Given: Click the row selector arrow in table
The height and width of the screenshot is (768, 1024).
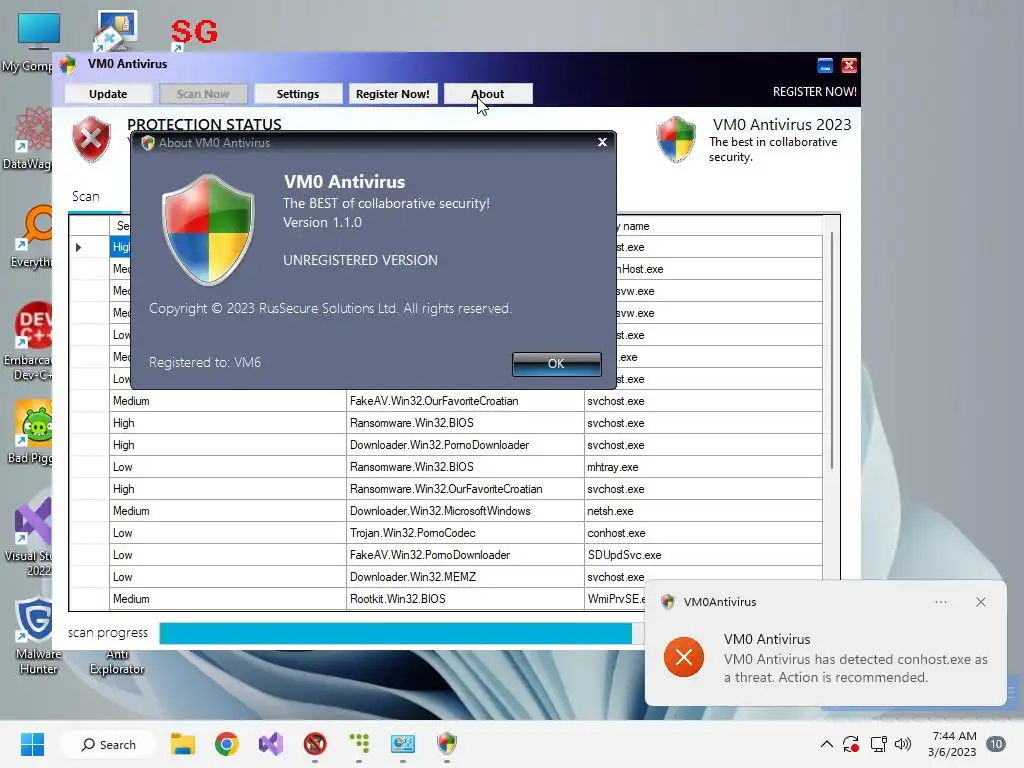Looking at the screenshot, I should pos(78,248).
